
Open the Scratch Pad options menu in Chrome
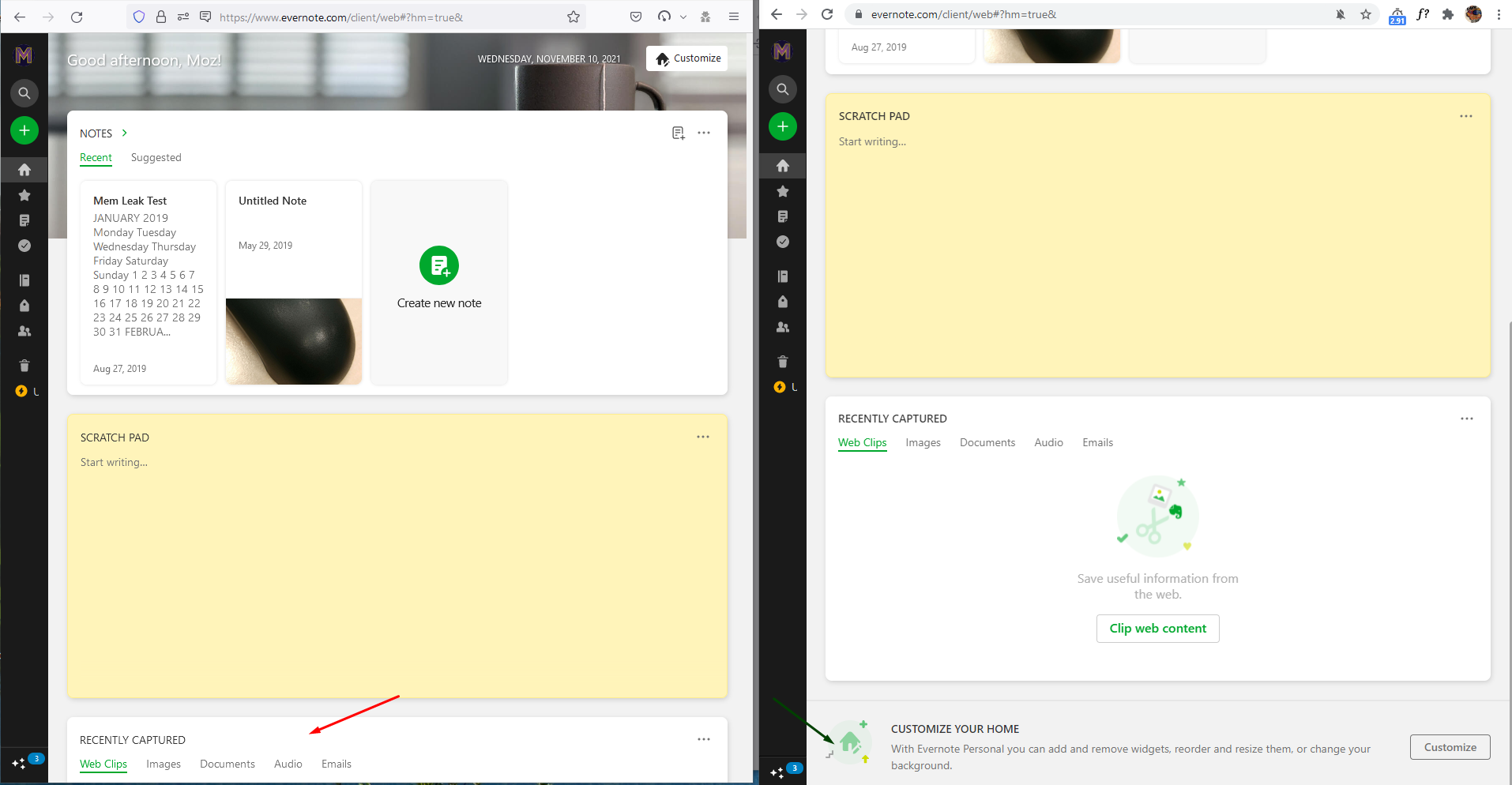[1466, 116]
